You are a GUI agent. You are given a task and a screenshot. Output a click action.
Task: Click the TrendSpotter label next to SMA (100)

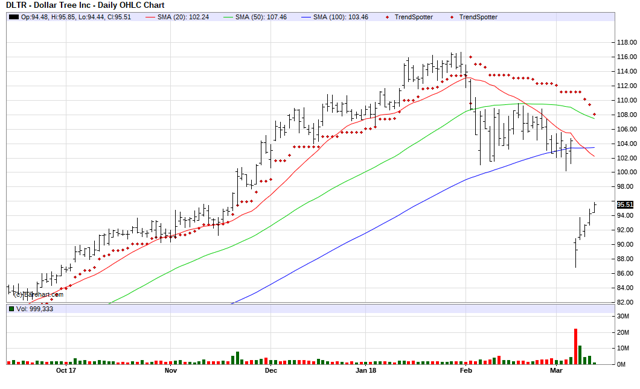(413, 17)
